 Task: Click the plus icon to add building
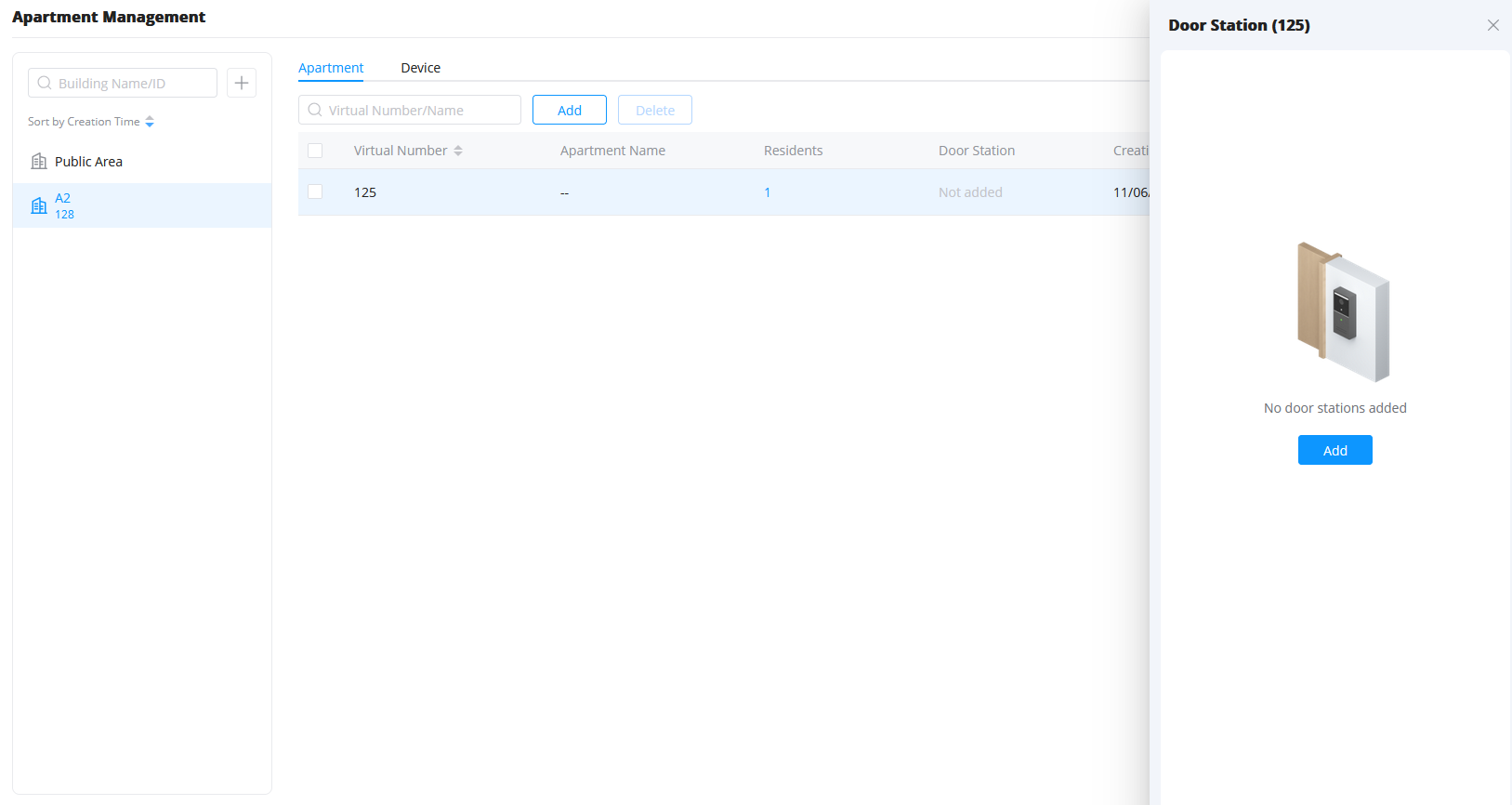tap(242, 83)
